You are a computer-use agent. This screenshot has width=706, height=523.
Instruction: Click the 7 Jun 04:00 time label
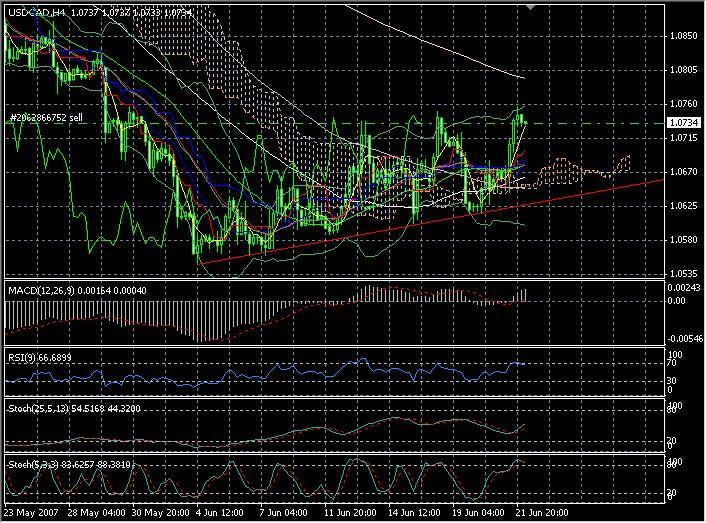coord(284,513)
